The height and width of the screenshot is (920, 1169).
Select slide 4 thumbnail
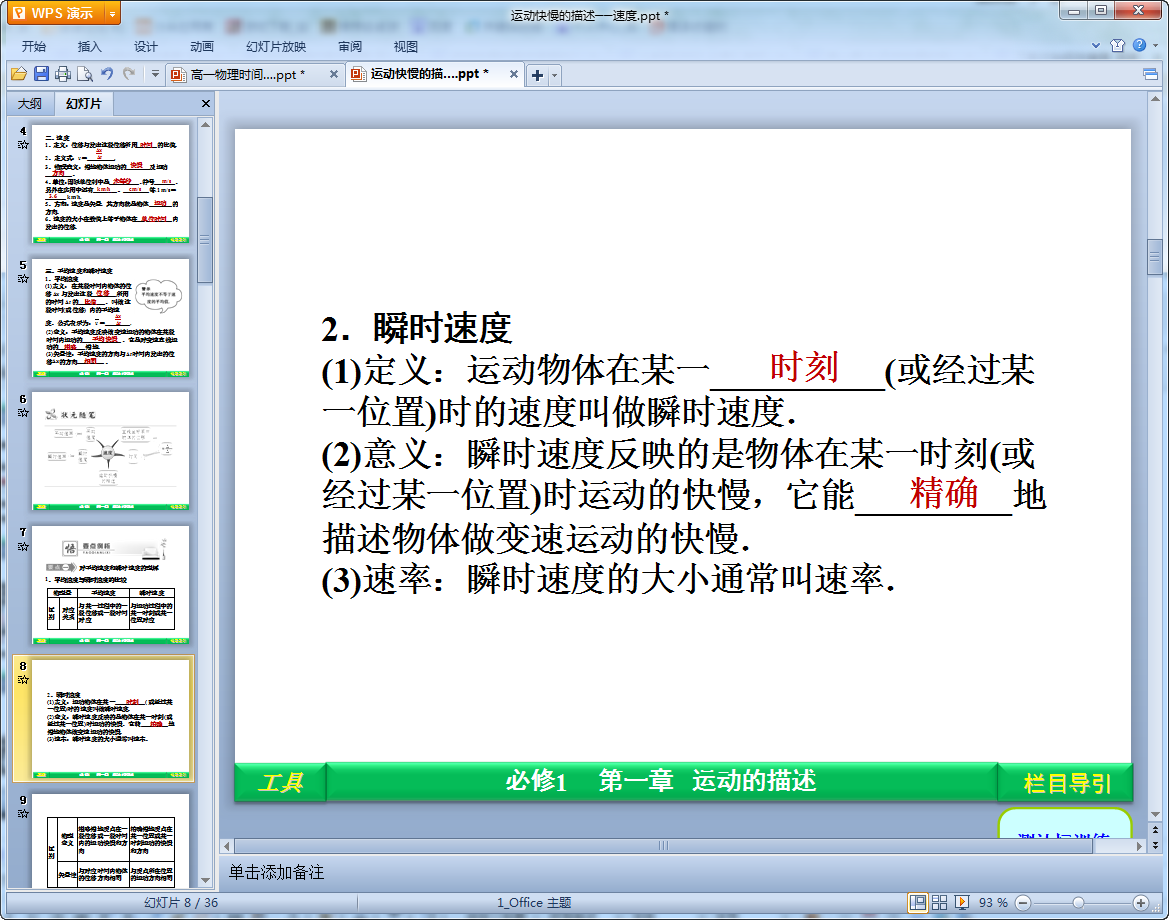point(110,183)
